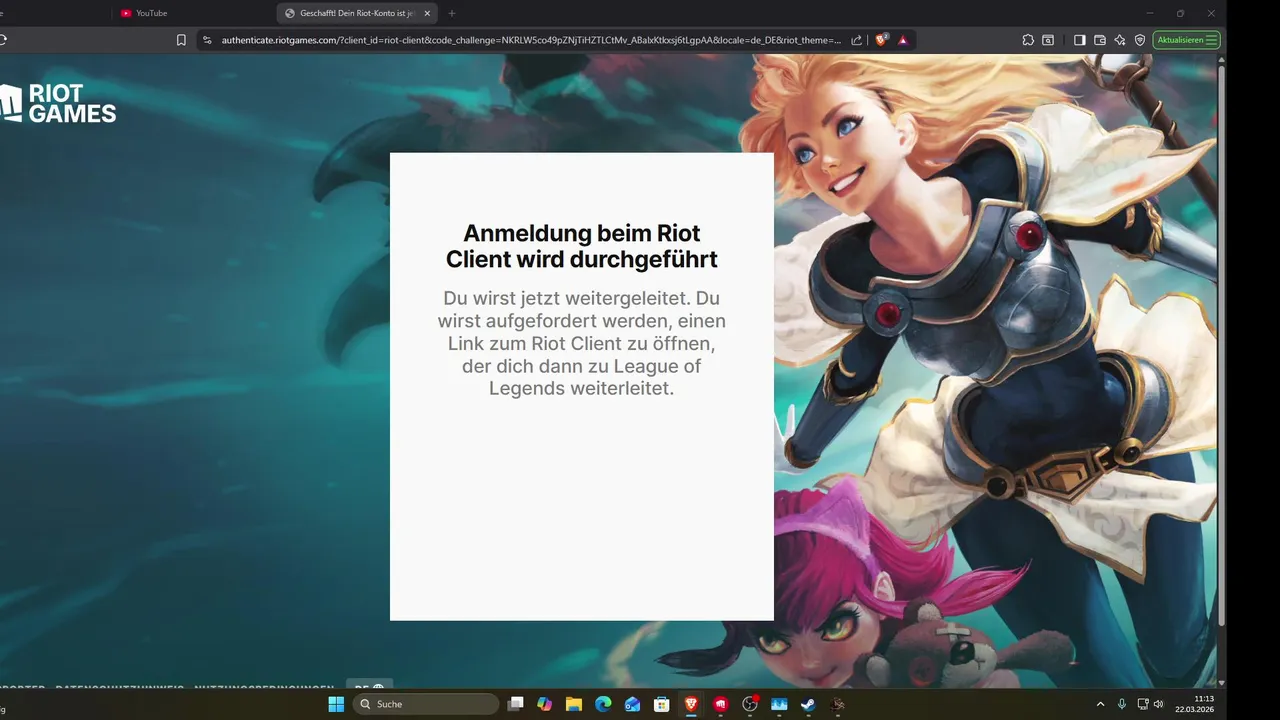Click heading 'Anmeldung beim Riot Client wird durchgeführt'

click(582, 246)
